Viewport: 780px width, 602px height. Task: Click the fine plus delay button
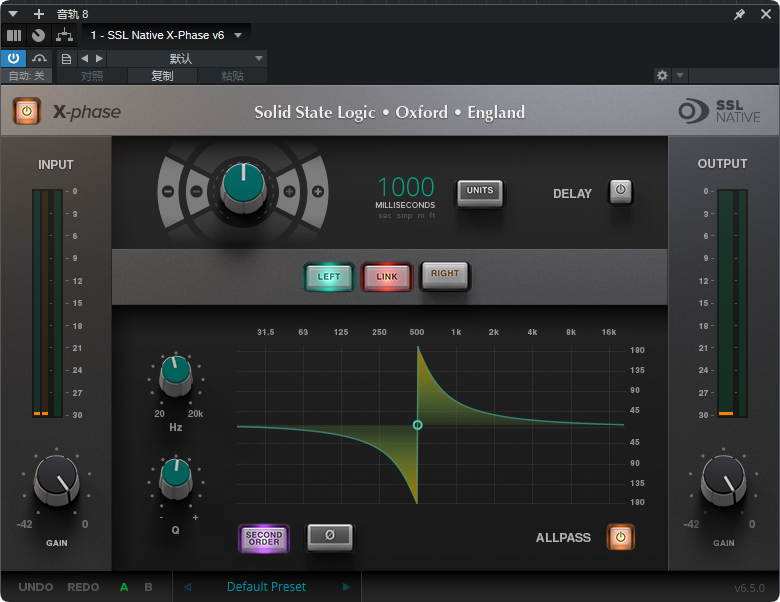(x=289, y=192)
